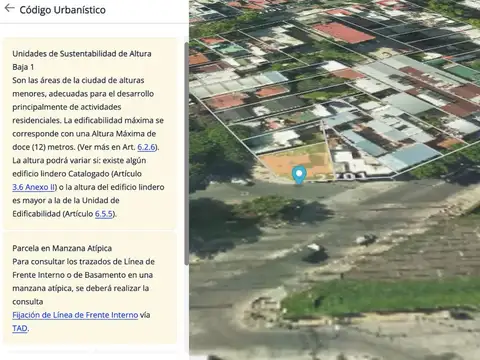This screenshot has width=480, height=360.
Task: Click the side panel vertical scrollbar
Action: [187, 153]
